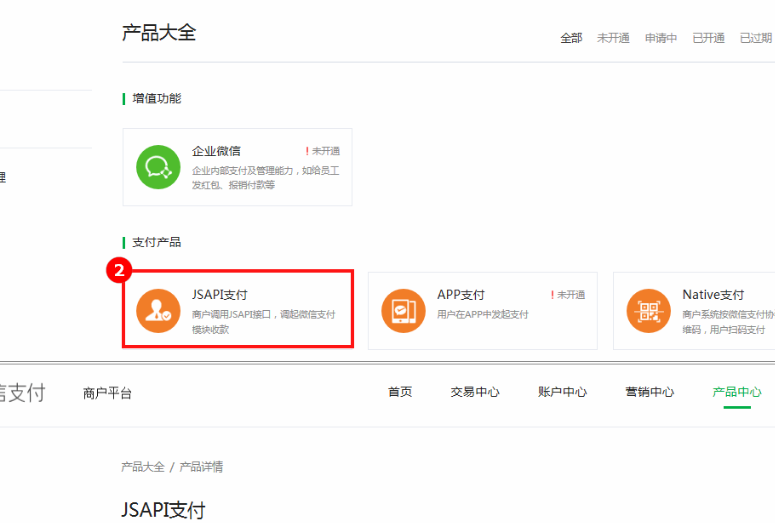Click the 商户平台 header label
775x523 pixels.
click(107, 393)
